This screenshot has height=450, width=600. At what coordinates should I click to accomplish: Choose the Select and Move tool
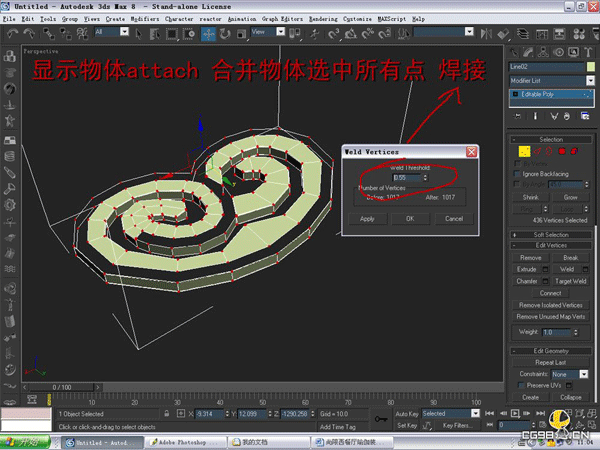(x=208, y=34)
